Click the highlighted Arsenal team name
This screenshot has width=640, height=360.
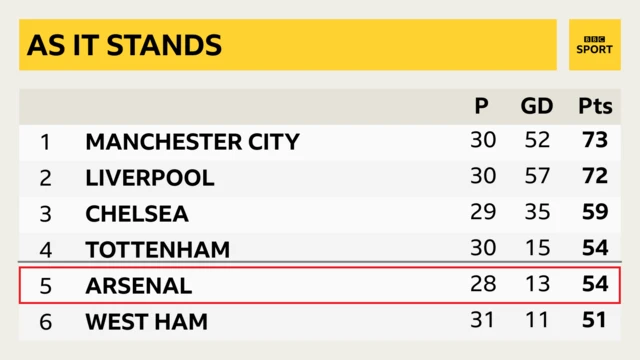click(x=138, y=285)
